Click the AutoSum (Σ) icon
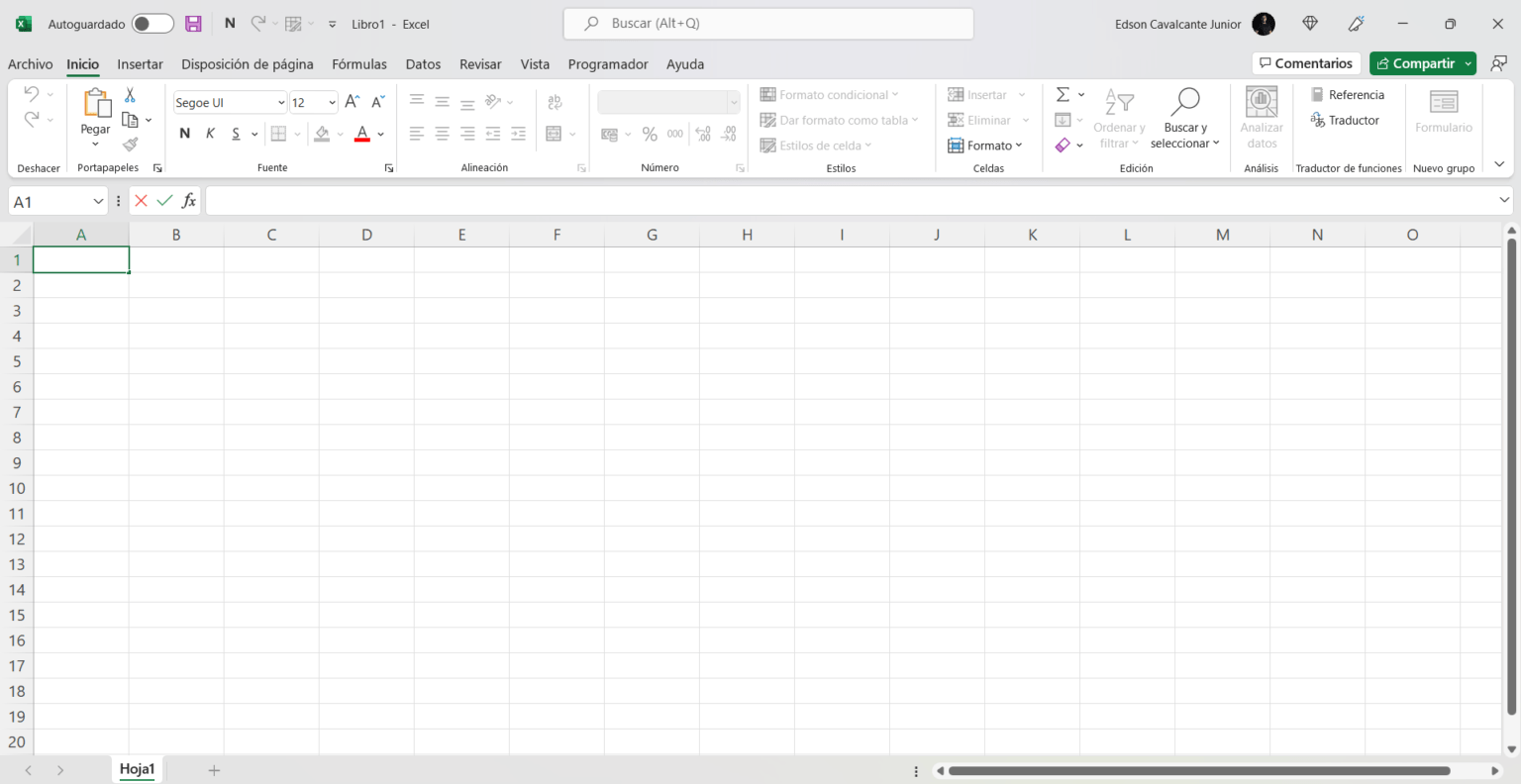Screen dimensions: 1521x784 [x=1062, y=94]
